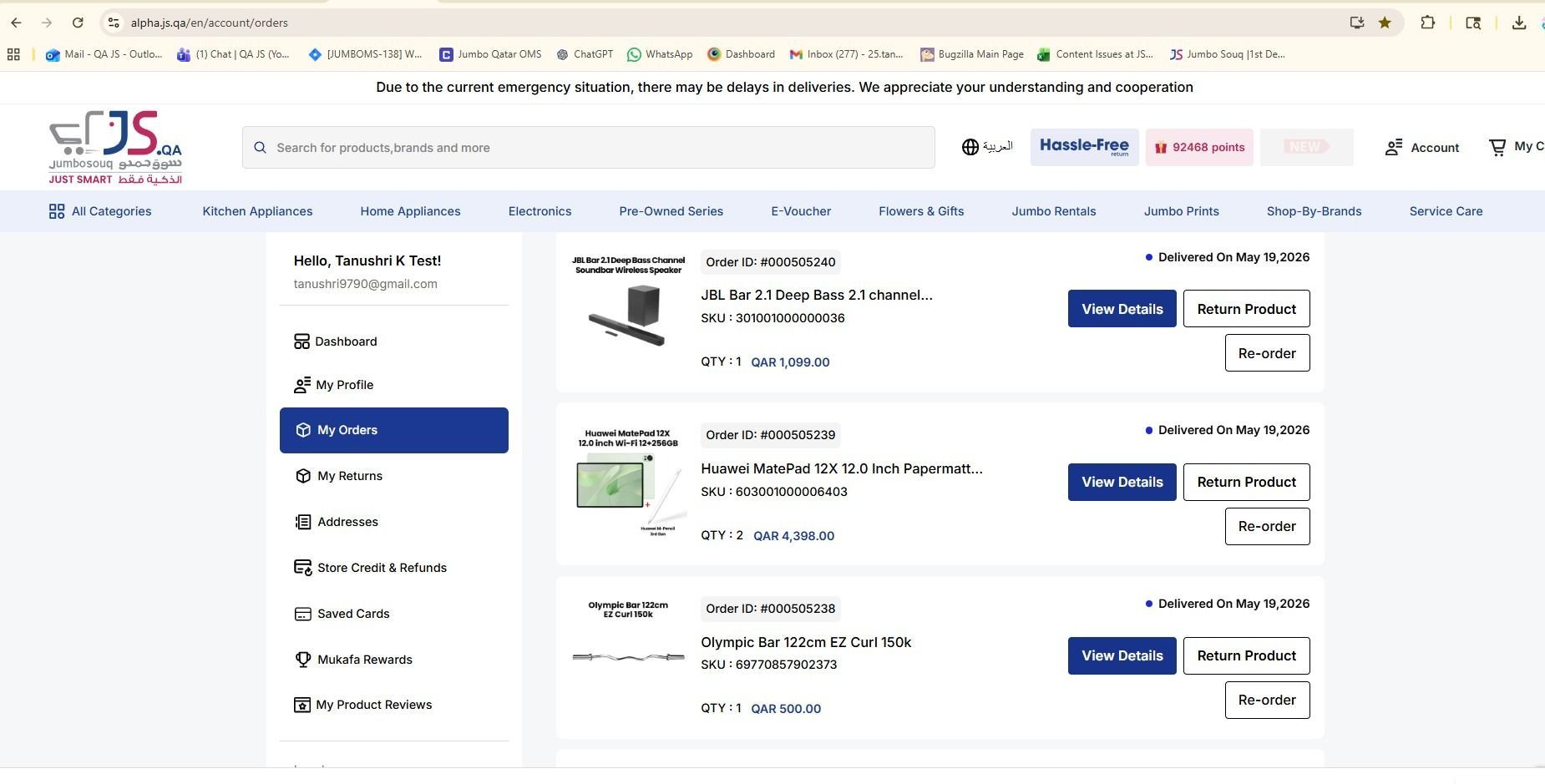Viewport: 1545px width, 784px height.
Task: Open Jumbo Prints category
Action: pyautogui.click(x=1181, y=211)
